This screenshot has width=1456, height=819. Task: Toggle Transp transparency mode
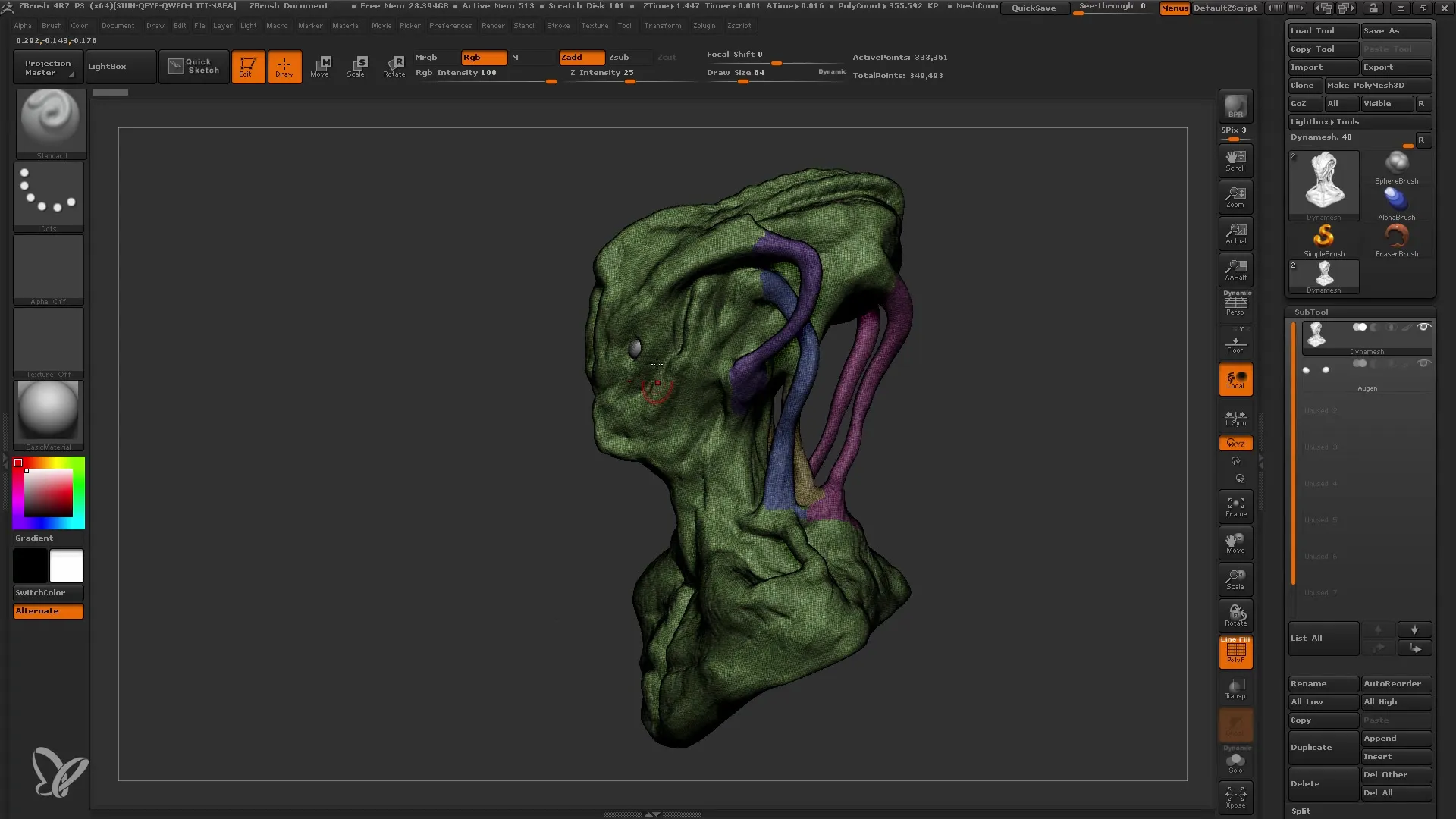tap(1235, 689)
